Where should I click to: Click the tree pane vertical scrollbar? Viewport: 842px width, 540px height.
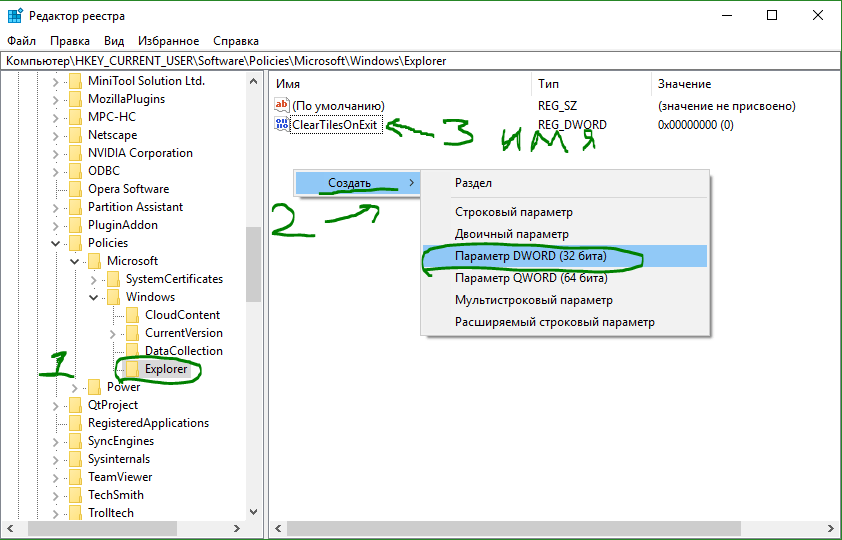(254, 265)
